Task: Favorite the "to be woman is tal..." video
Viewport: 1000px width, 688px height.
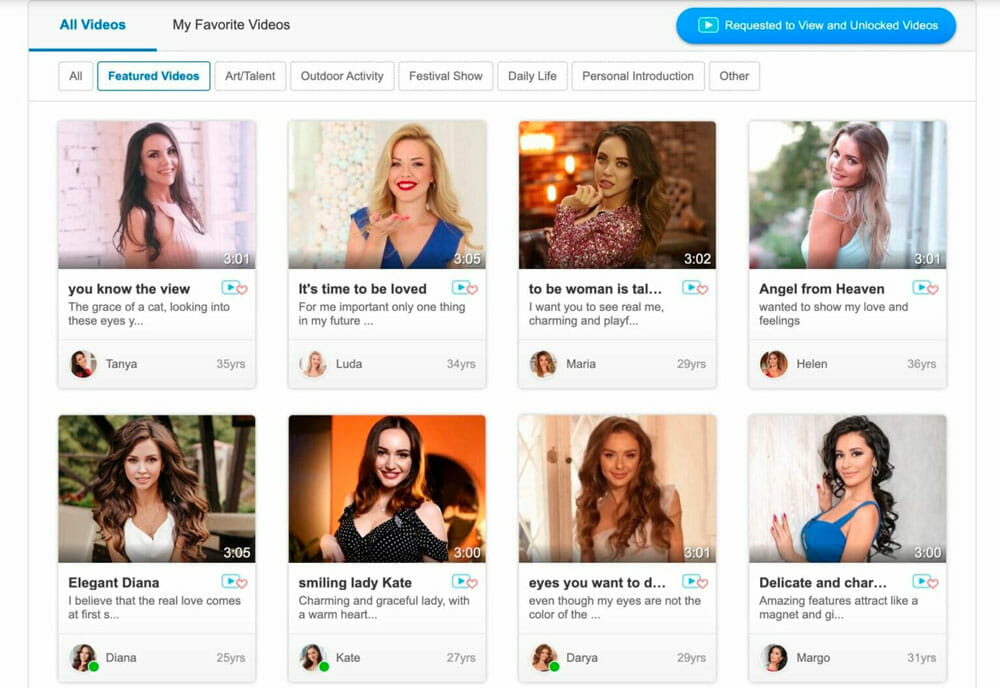Action: [x=702, y=289]
